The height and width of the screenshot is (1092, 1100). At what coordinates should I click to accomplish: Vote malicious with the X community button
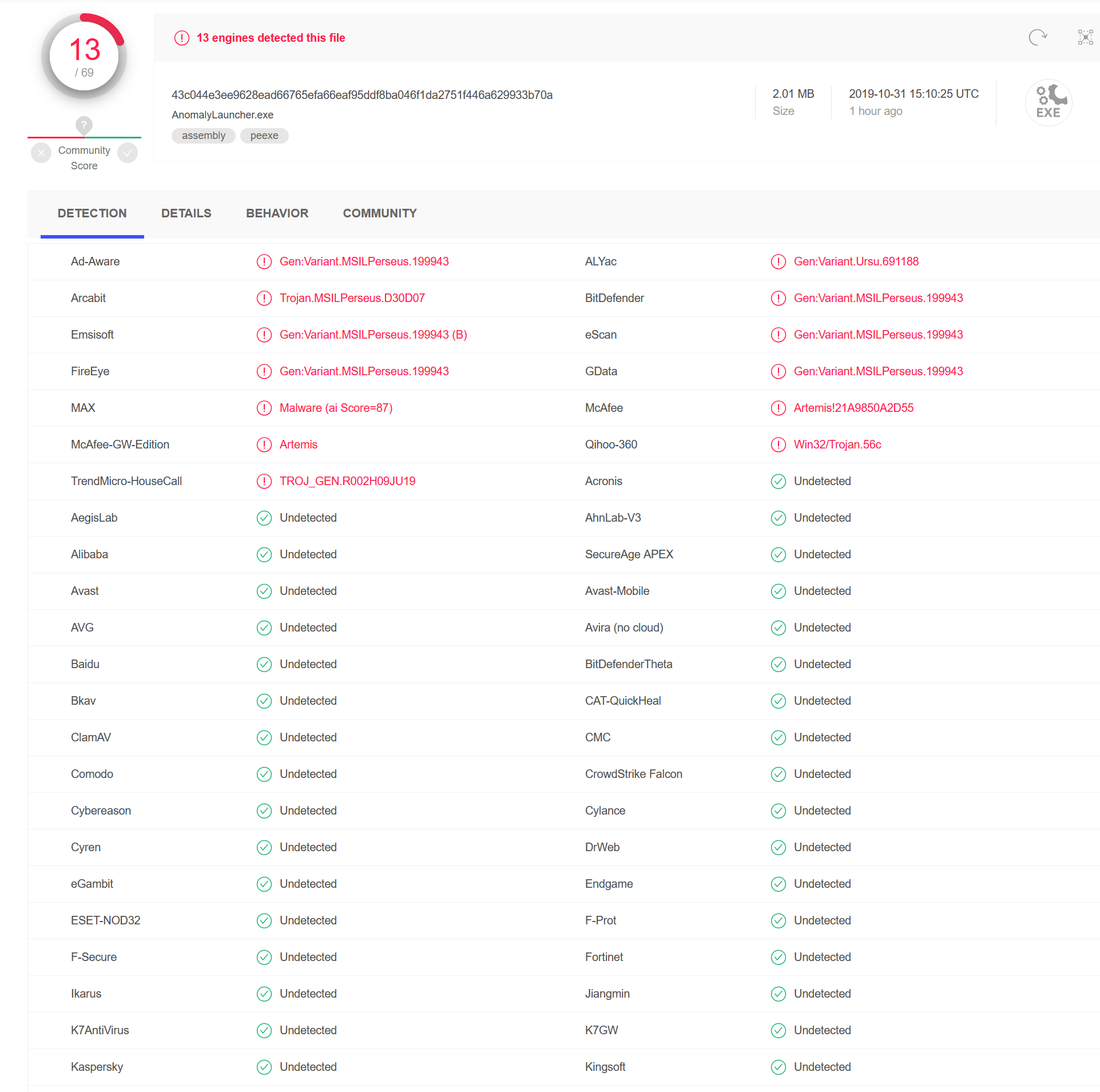41,153
